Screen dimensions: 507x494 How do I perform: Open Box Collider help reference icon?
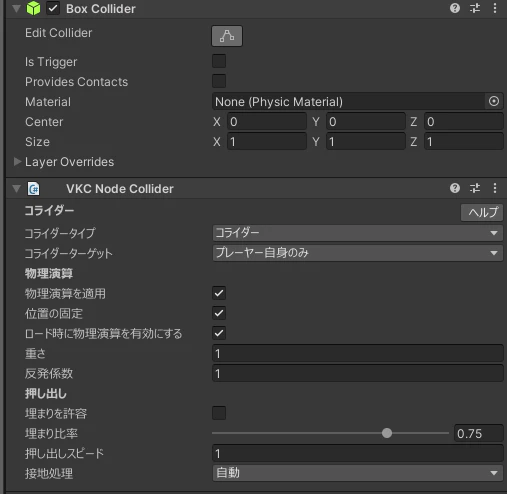click(455, 8)
